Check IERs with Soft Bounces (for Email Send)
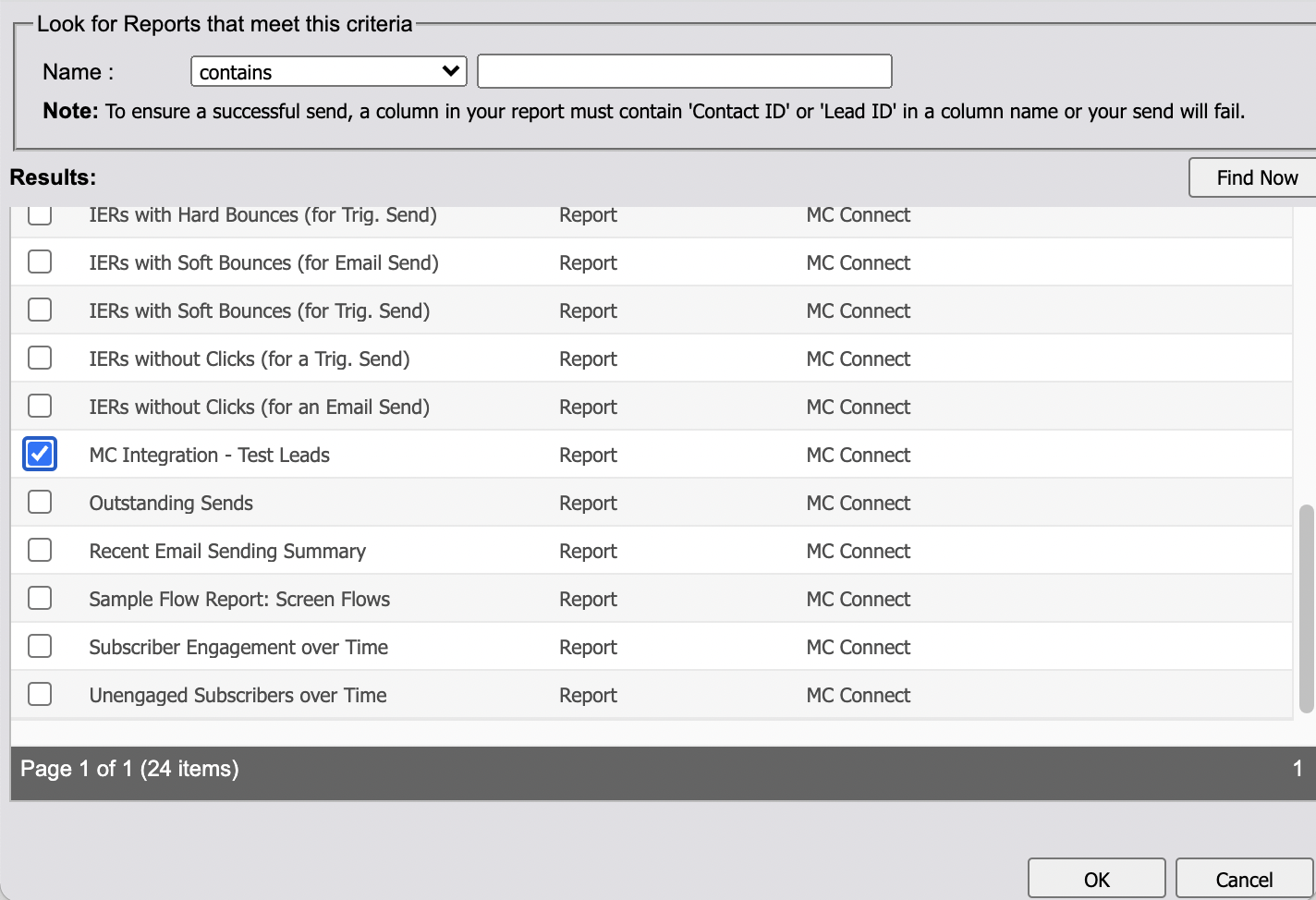 click(40, 261)
